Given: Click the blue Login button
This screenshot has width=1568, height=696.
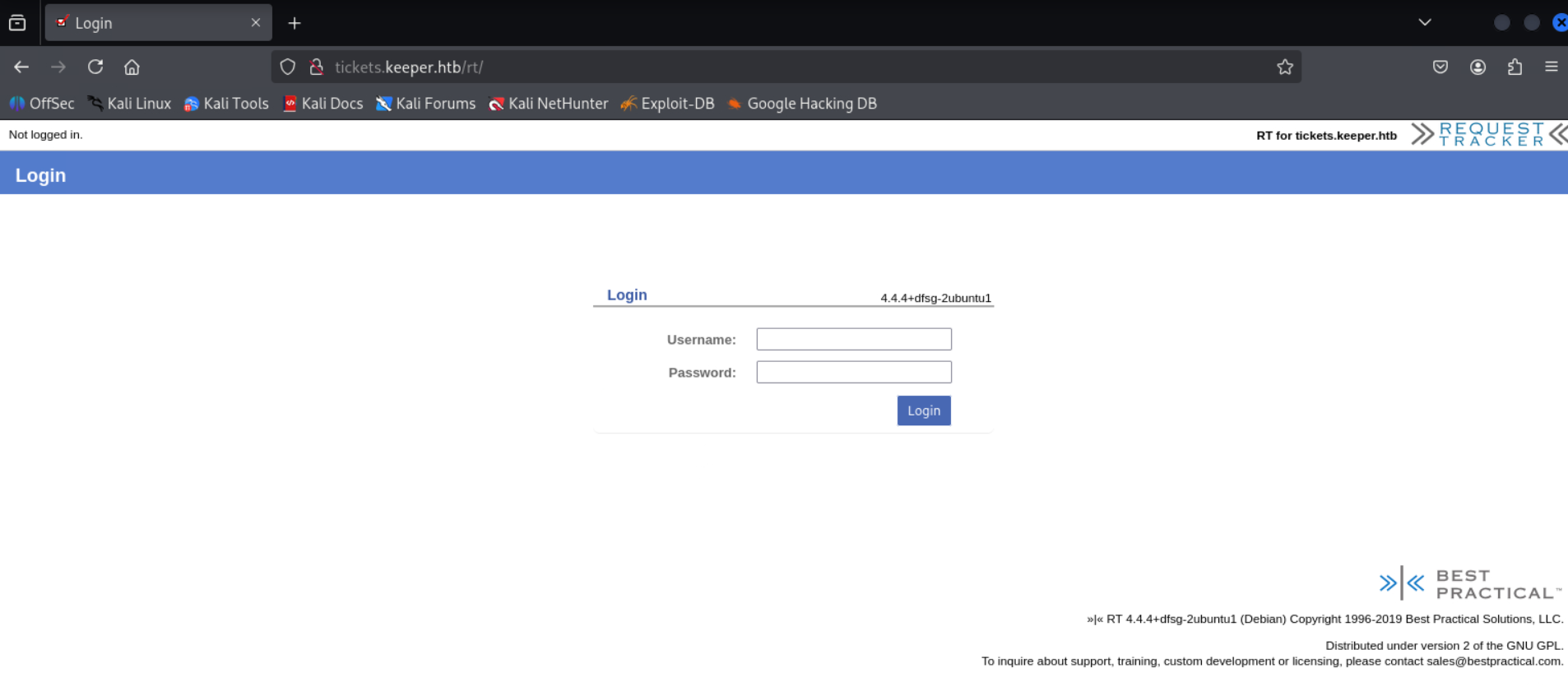Looking at the screenshot, I should point(924,411).
